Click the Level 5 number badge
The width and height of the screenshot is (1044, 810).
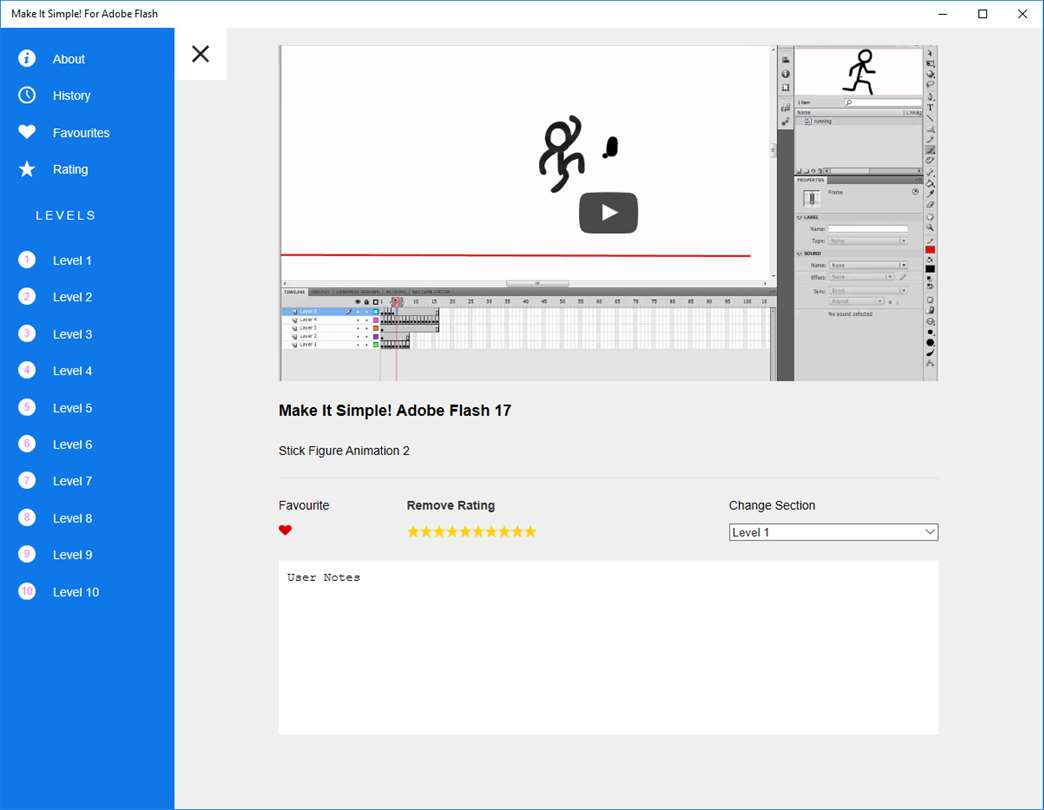coord(27,407)
